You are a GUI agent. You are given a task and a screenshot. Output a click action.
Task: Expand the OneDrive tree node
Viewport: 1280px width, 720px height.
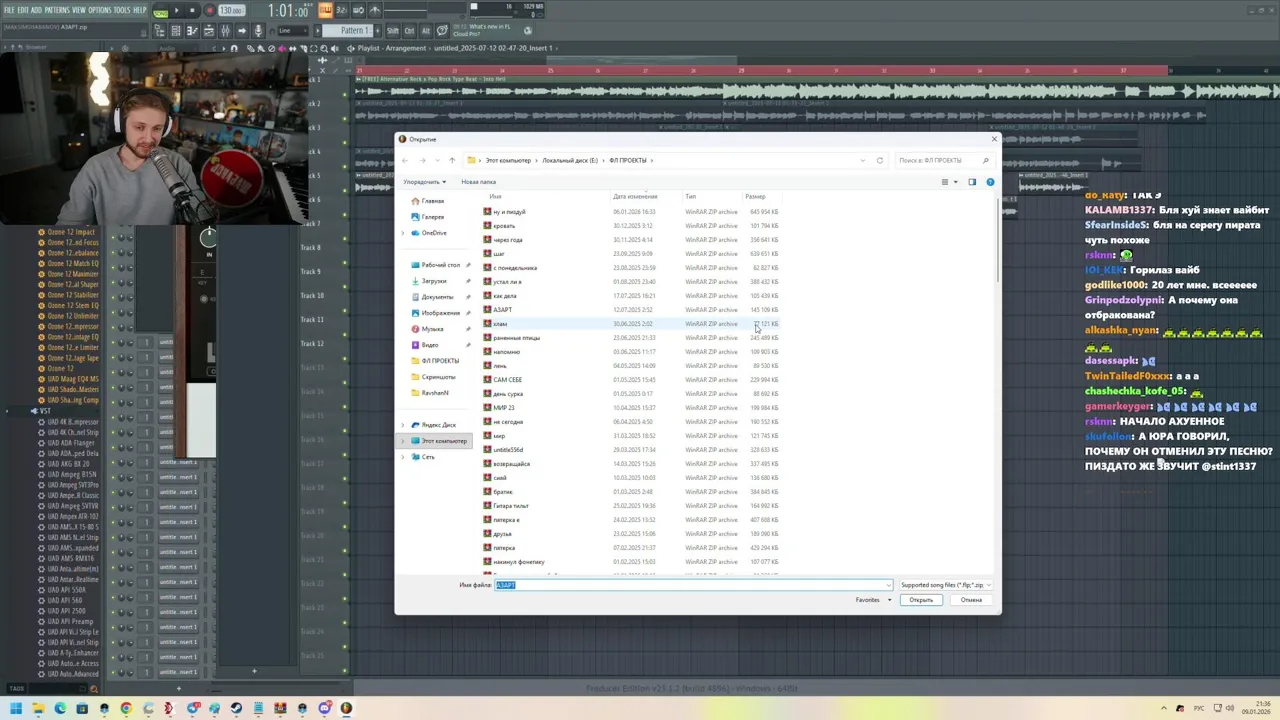coord(403,233)
